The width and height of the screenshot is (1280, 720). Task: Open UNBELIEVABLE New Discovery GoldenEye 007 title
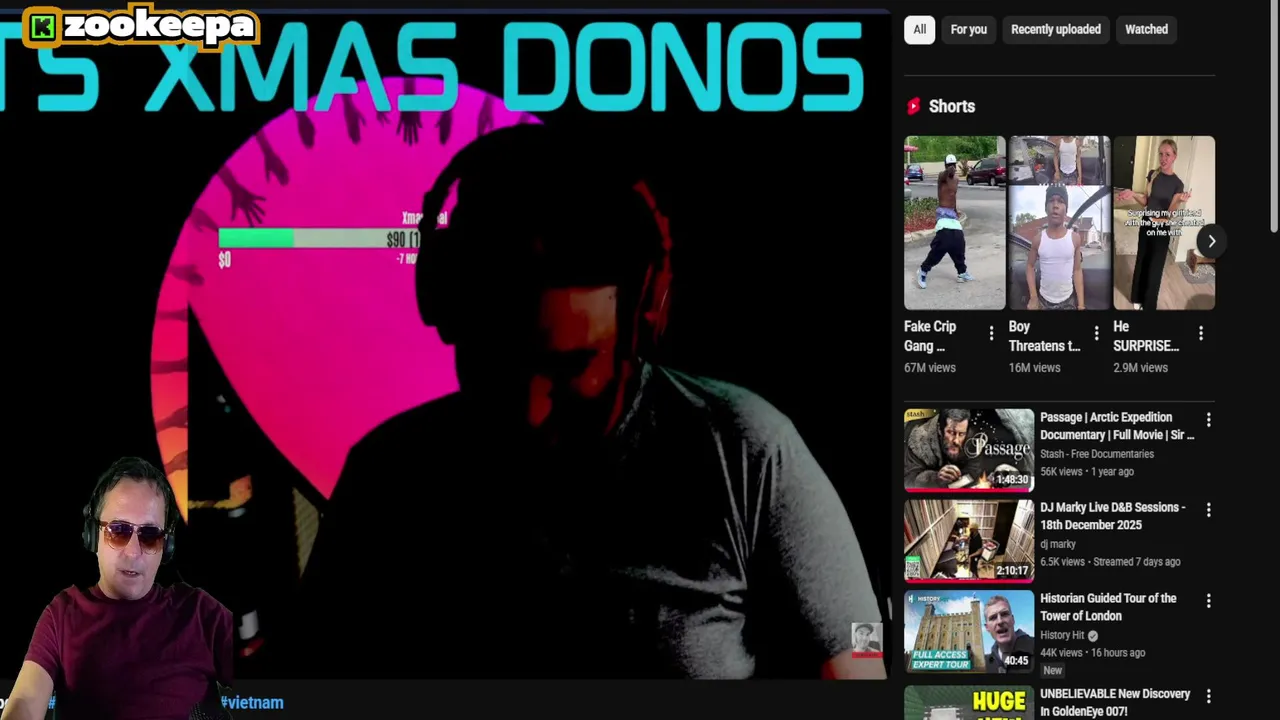click(1115, 702)
